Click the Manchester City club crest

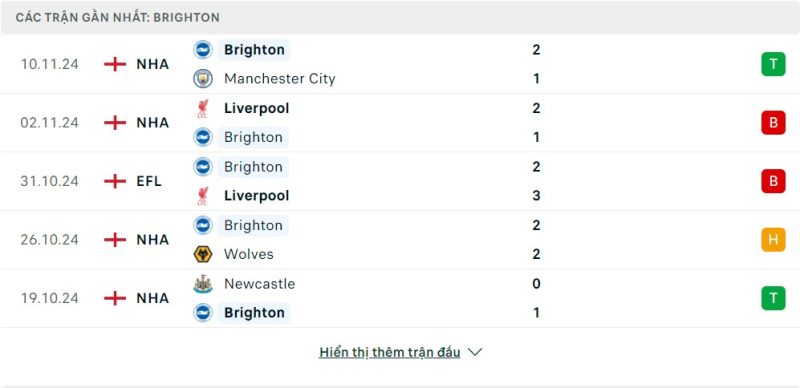[x=203, y=79]
